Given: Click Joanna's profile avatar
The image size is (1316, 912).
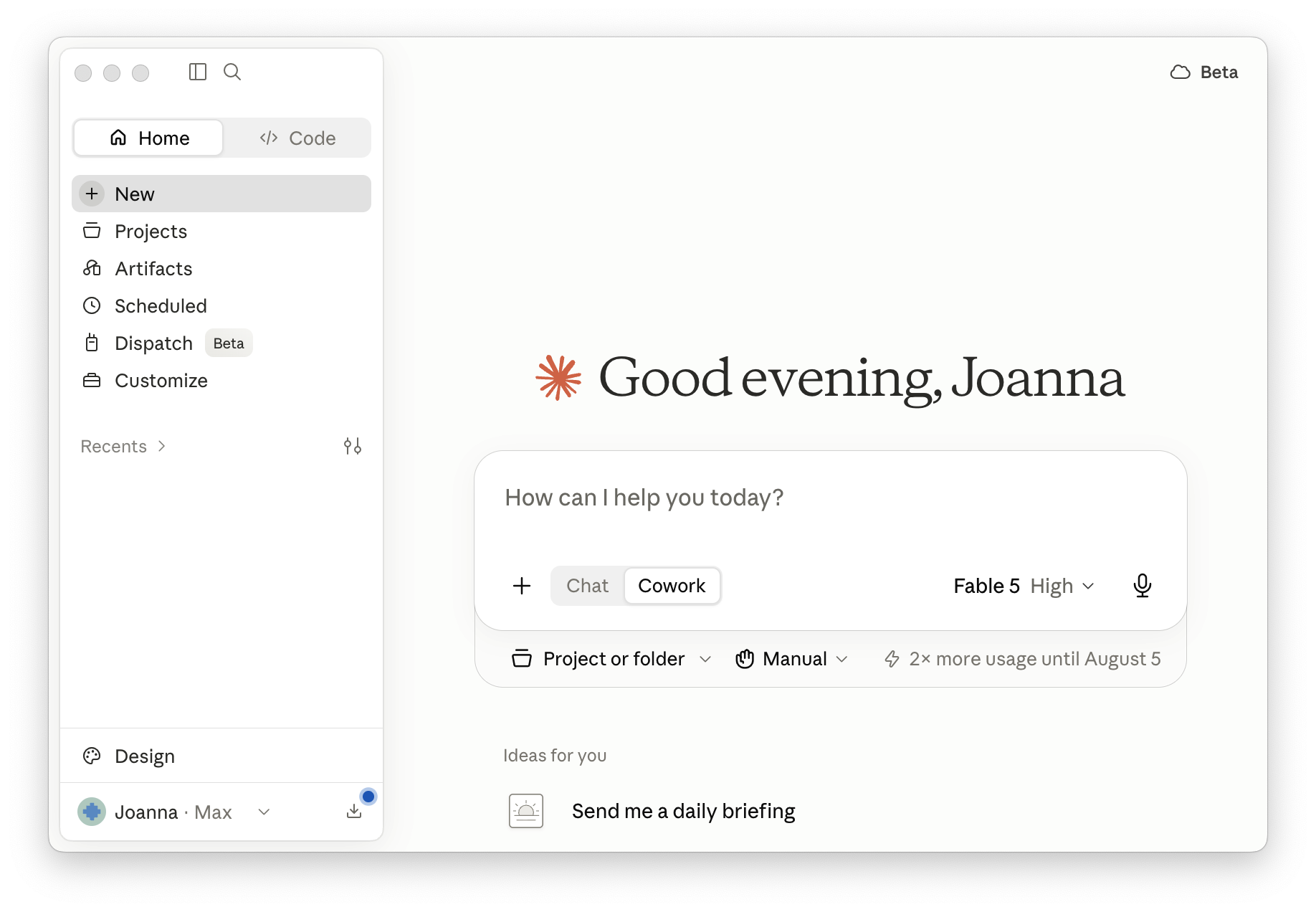Looking at the screenshot, I should (x=92, y=812).
